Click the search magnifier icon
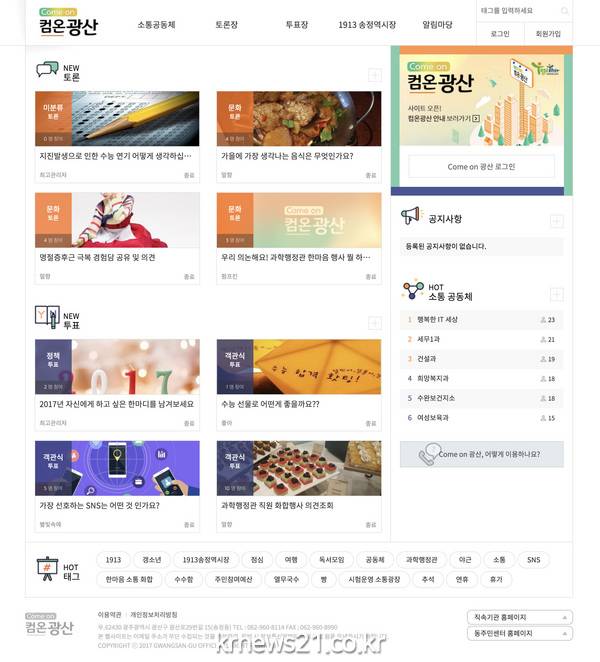The image size is (600, 662). [x=564, y=11]
